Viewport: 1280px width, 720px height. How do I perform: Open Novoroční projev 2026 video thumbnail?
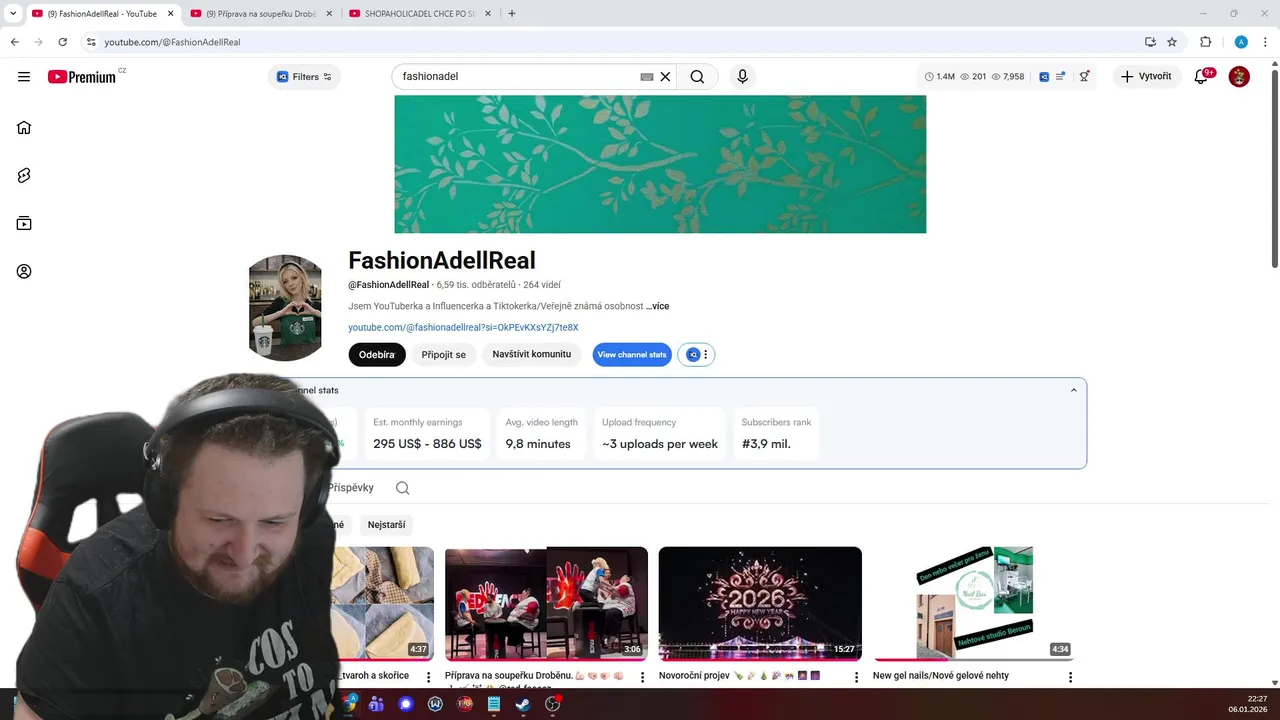[x=760, y=604]
